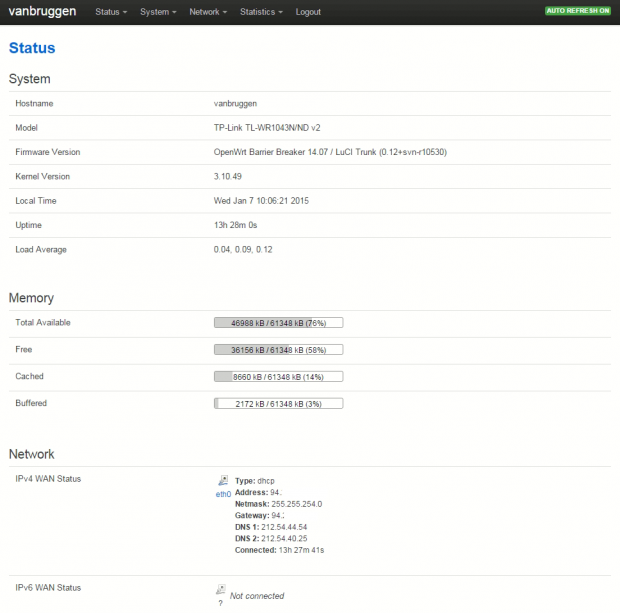
Task: Click the eth0 IPv4 WAN interface icon
Action: [x=221, y=481]
